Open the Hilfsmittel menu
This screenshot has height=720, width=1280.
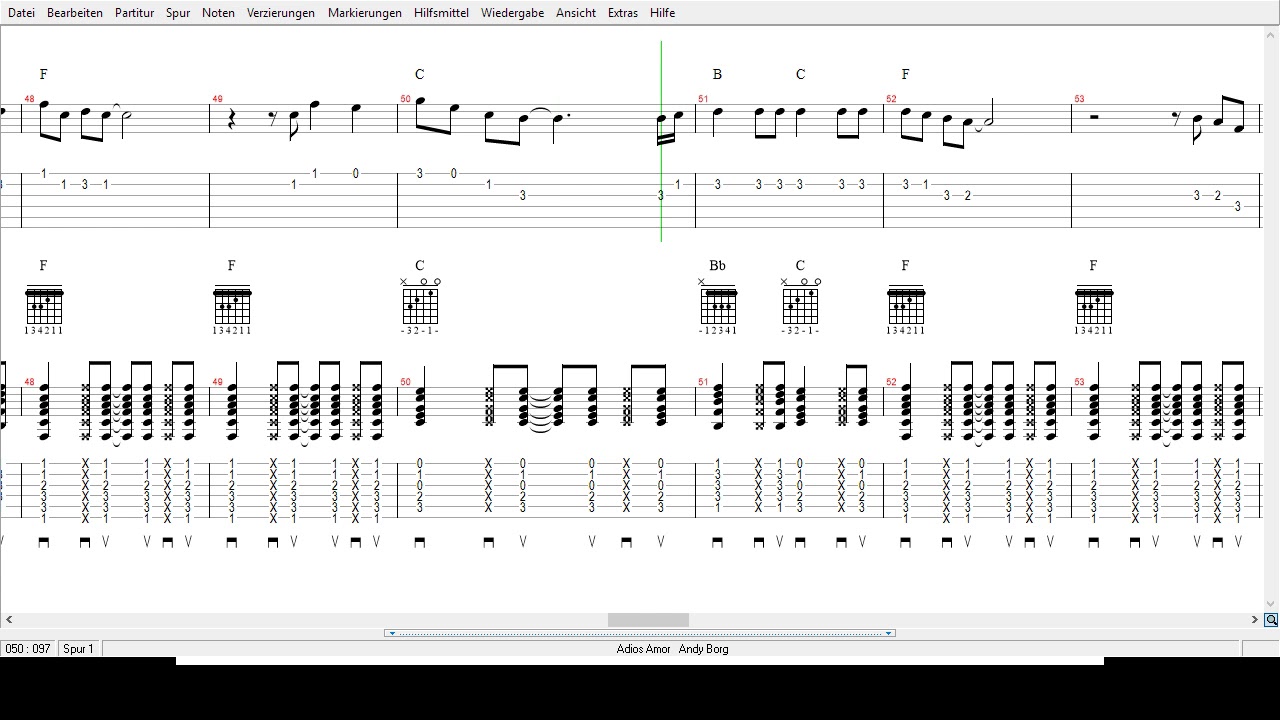pyautogui.click(x=441, y=13)
